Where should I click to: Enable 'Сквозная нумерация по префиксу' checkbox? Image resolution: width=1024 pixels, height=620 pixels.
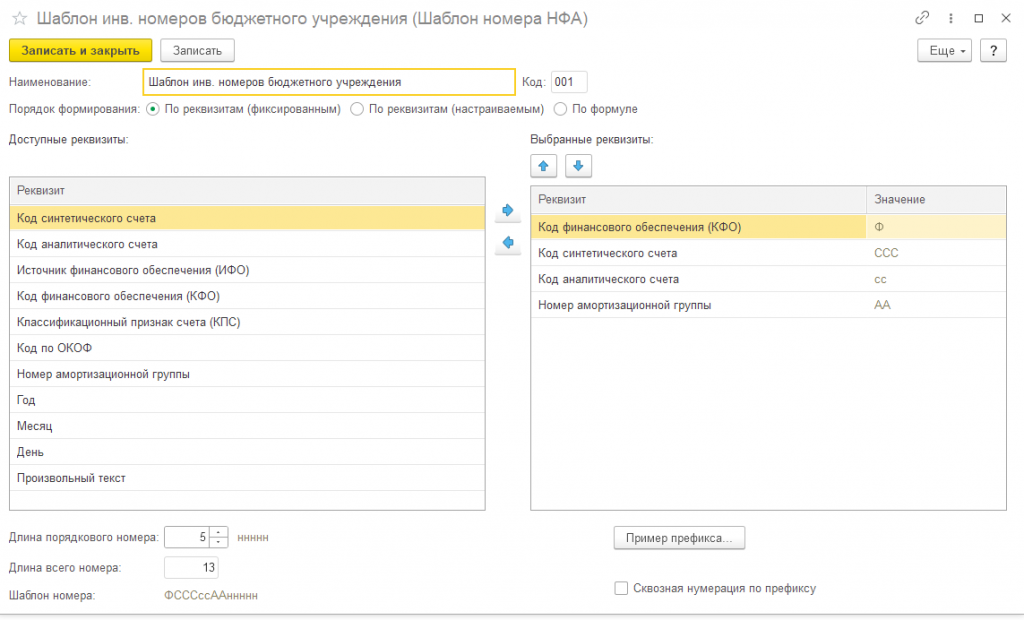coord(621,588)
